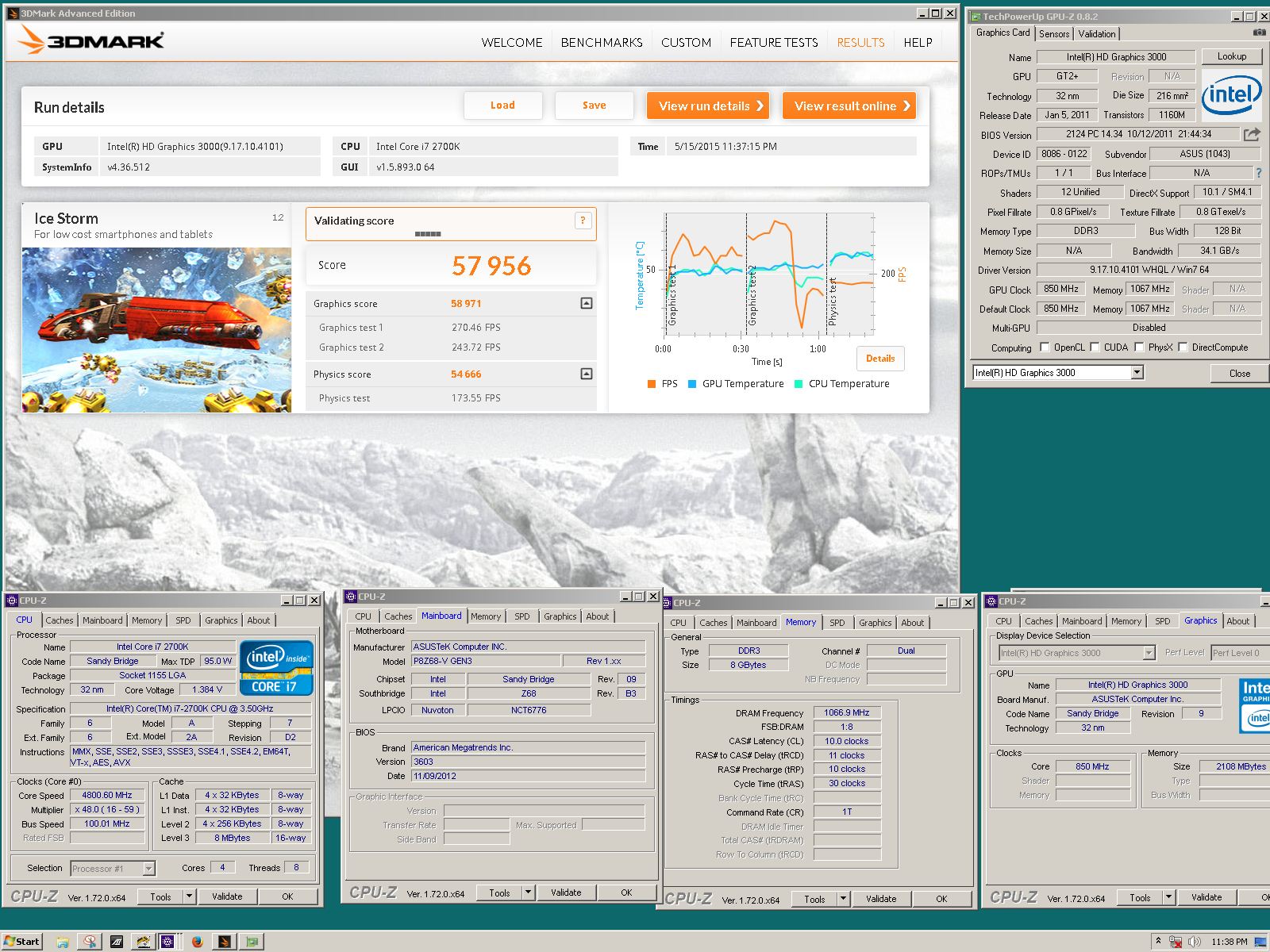This screenshot has width=1270, height=952.
Task: Open the BENCHMARKS tab in 3DMark
Action: (602, 43)
